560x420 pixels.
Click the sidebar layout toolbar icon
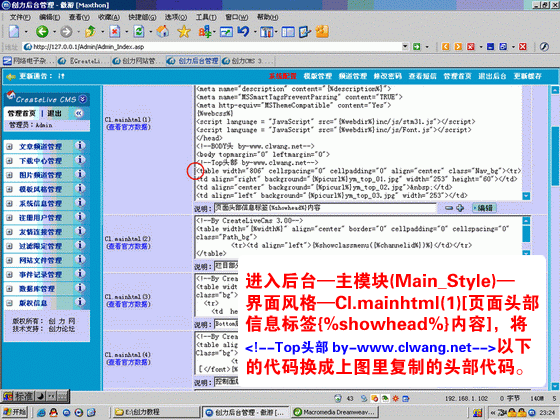click(288, 32)
